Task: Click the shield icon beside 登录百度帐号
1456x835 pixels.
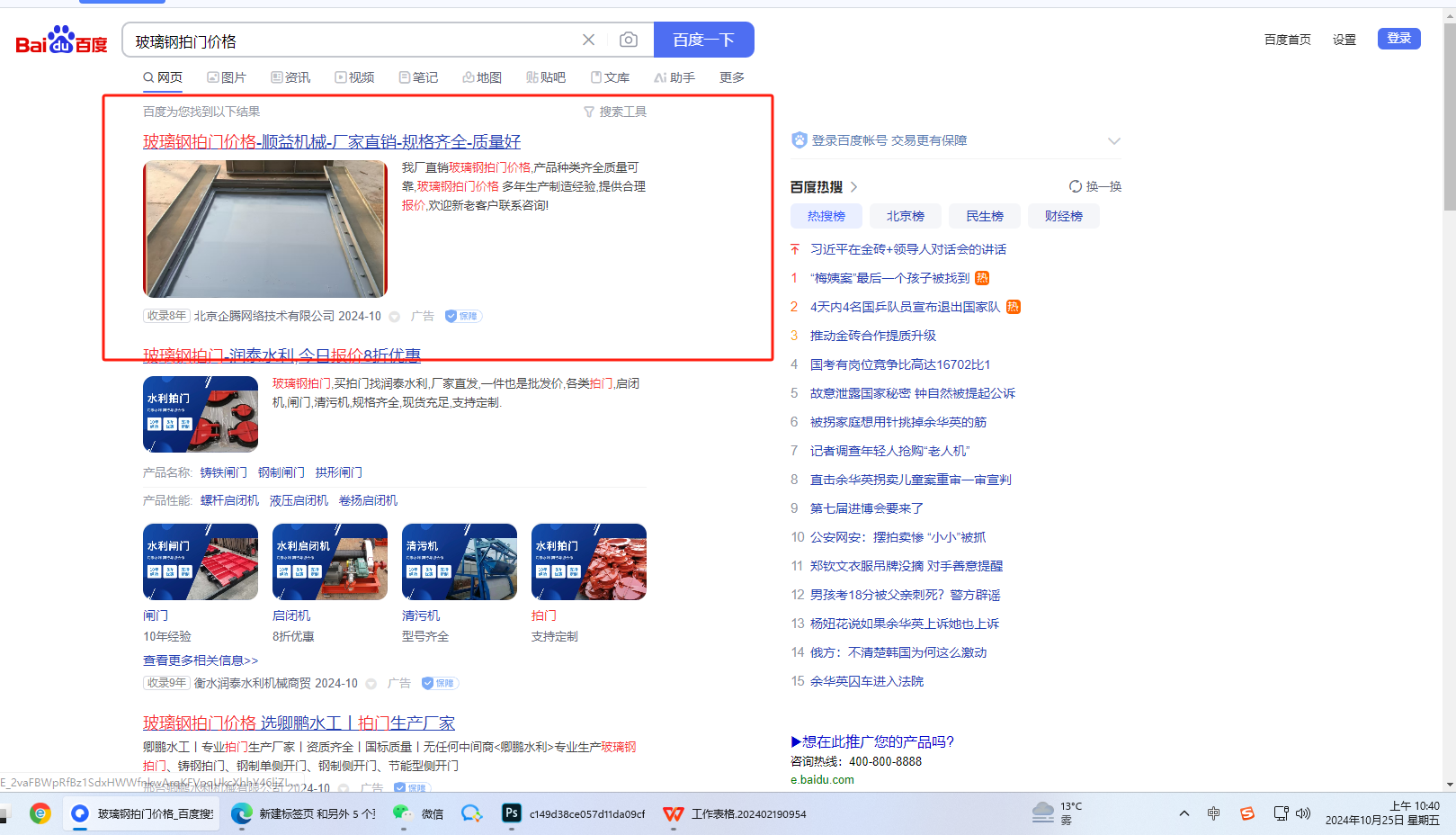Action: tap(799, 140)
